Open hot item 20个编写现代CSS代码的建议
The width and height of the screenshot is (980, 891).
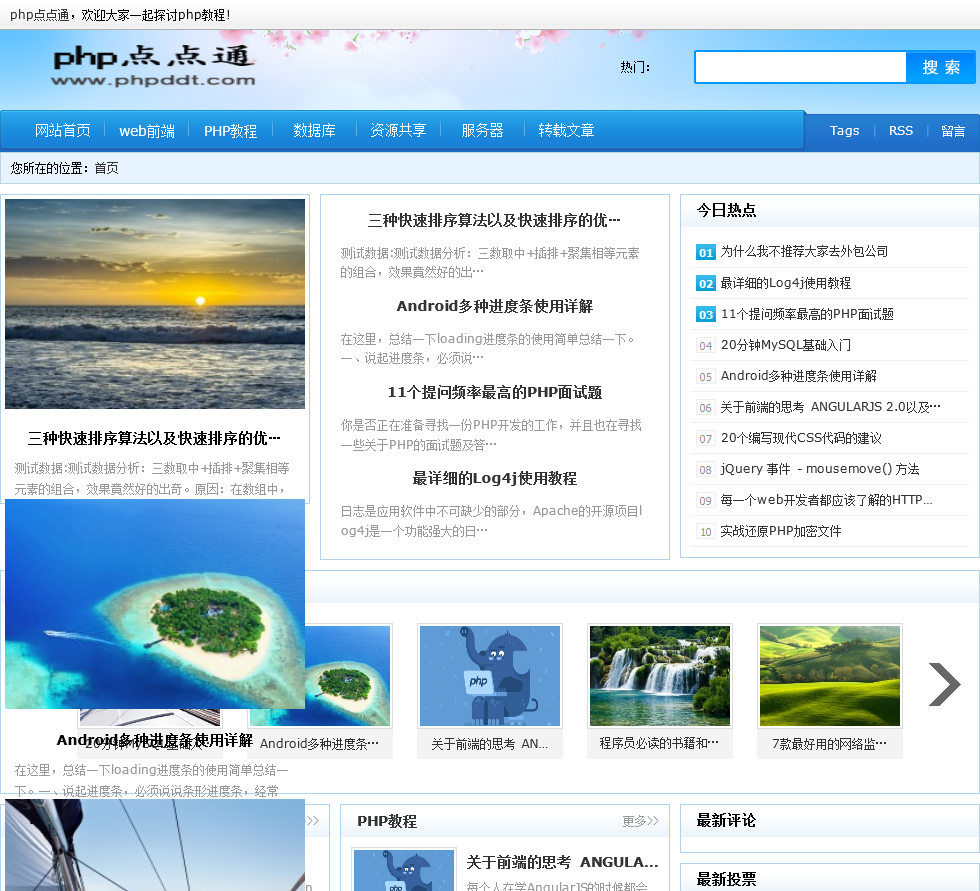point(801,438)
